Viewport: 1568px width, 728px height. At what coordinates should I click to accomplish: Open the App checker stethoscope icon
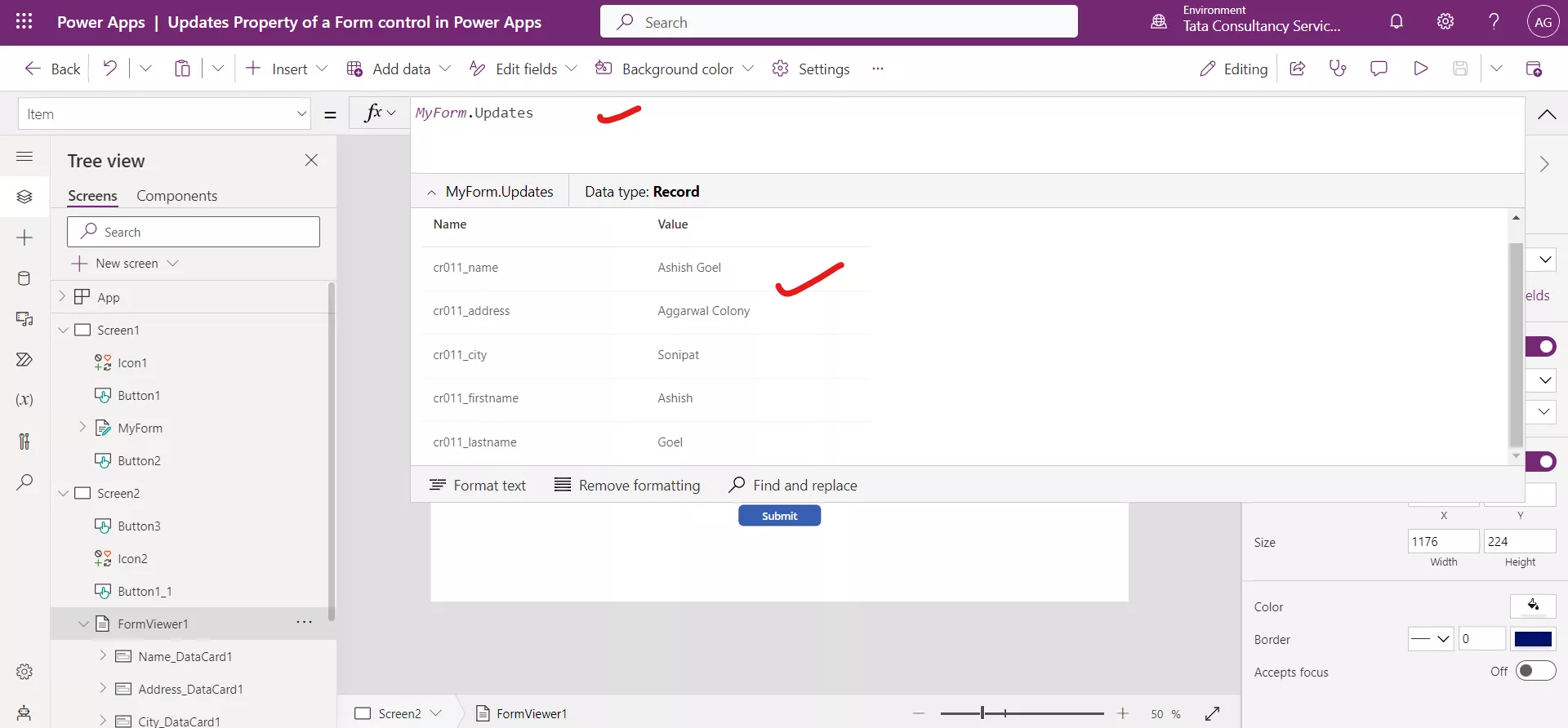[x=1338, y=69]
